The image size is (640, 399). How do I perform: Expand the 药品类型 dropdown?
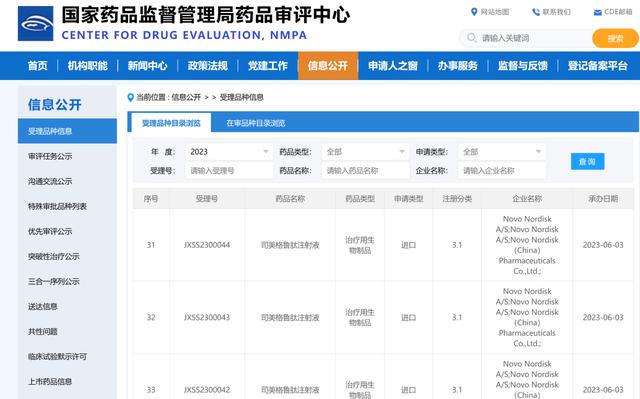365,152
